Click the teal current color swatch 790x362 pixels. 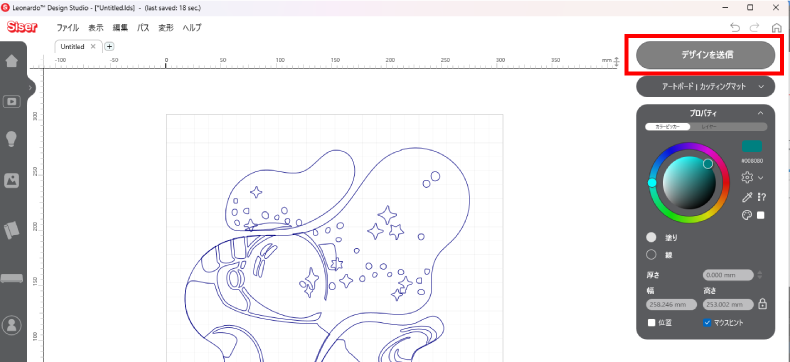[x=752, y=147]
